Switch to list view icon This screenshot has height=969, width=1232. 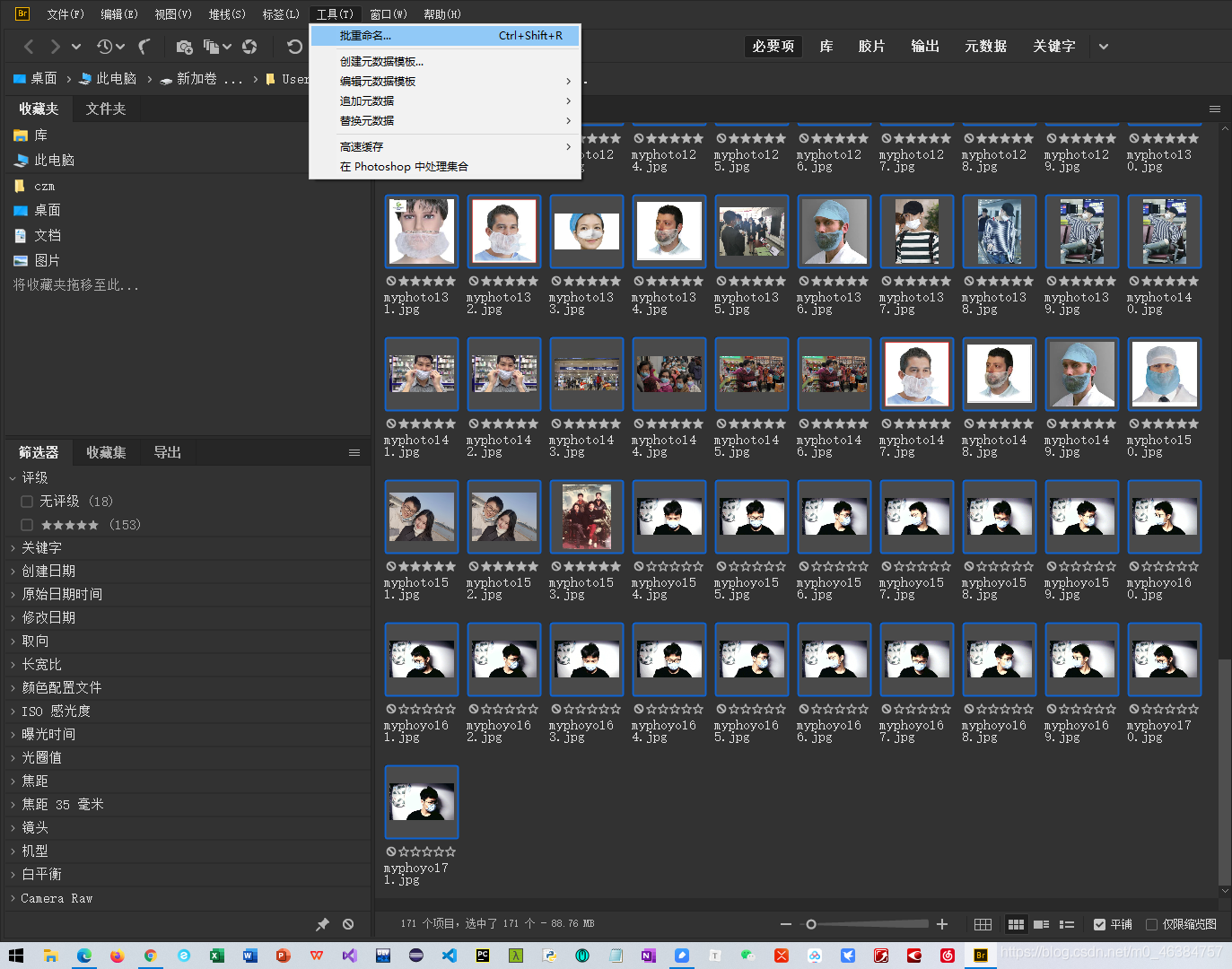1067,924
